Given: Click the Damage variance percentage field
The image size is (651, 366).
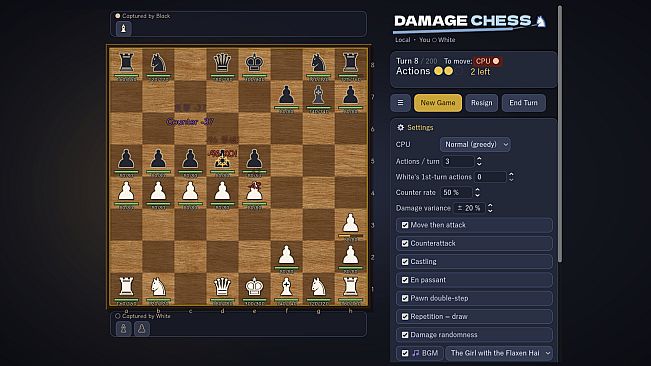Looking at the screenshot, I should [x=469, y=208].
